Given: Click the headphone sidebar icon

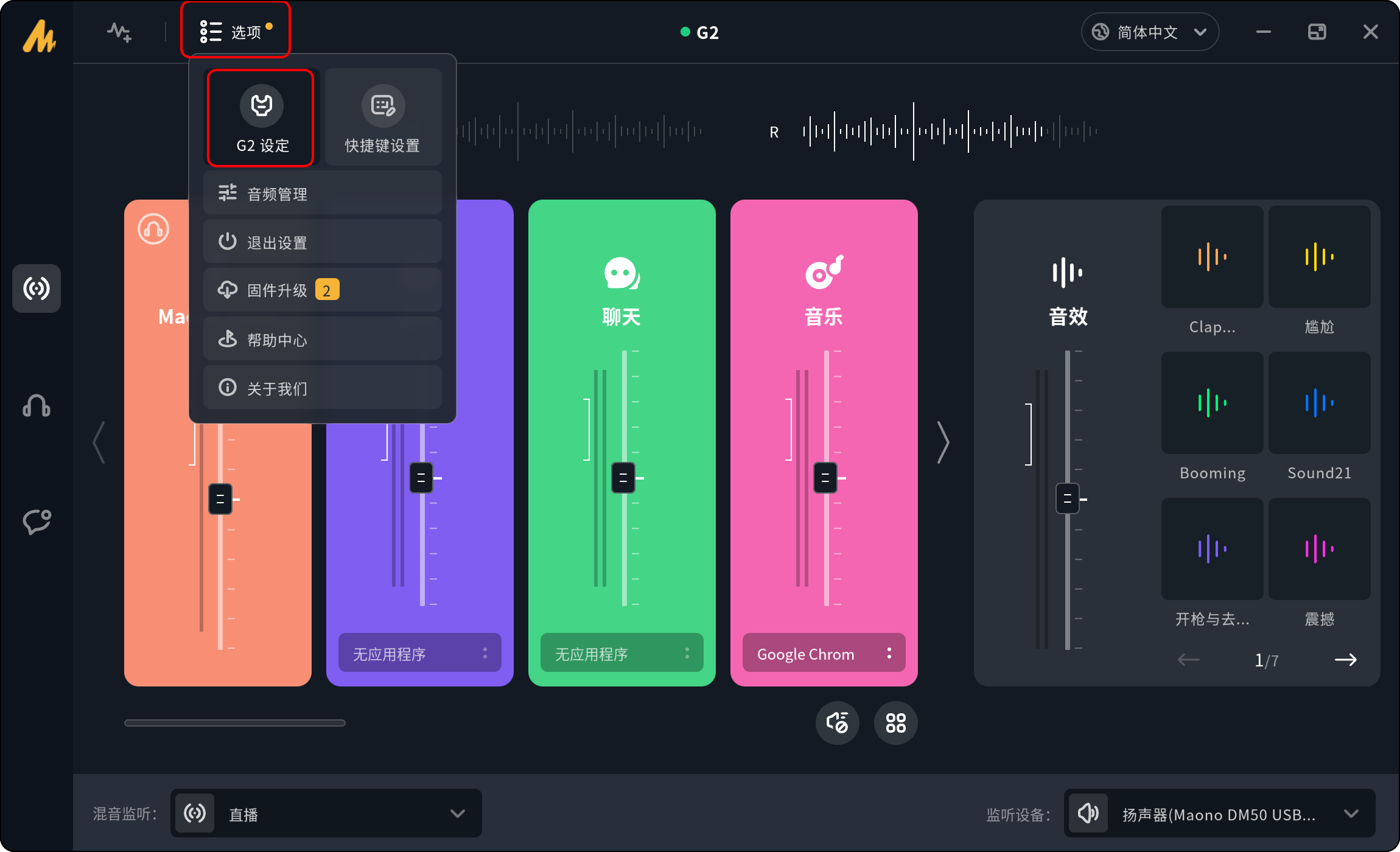Looking at the screenshot, I should tap(37, 405).
